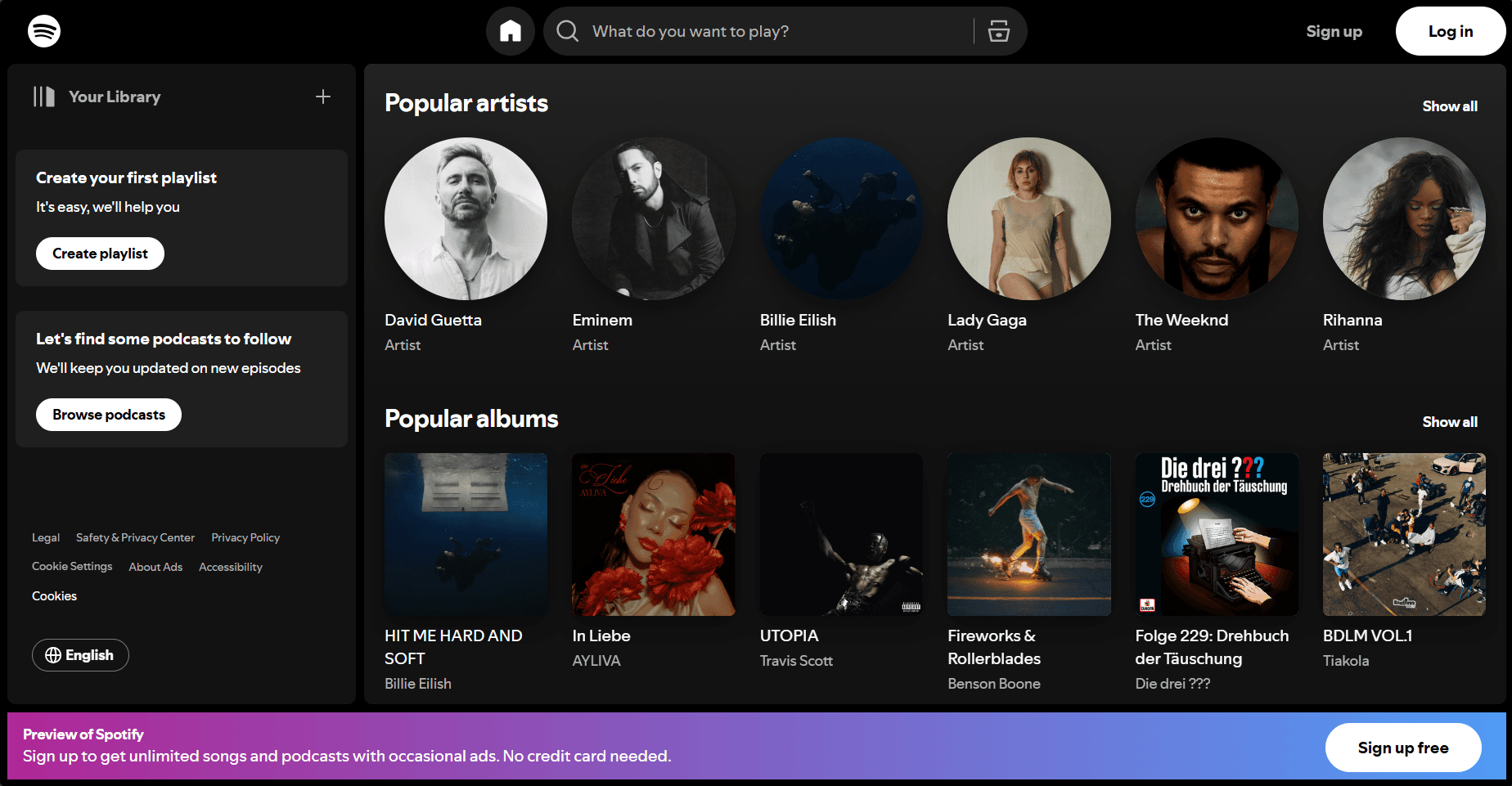Open UTOPIA album cover

[841, 534]
